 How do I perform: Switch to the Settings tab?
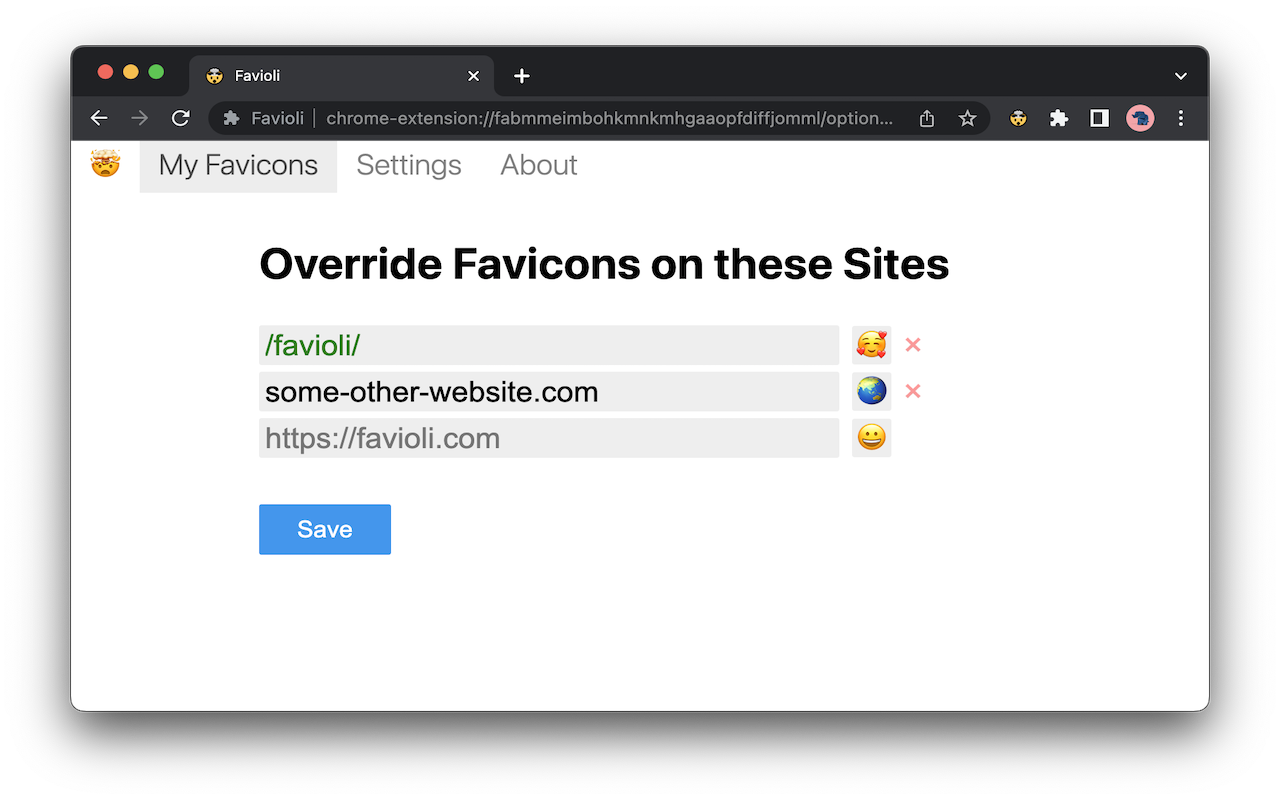pos(409,165)
